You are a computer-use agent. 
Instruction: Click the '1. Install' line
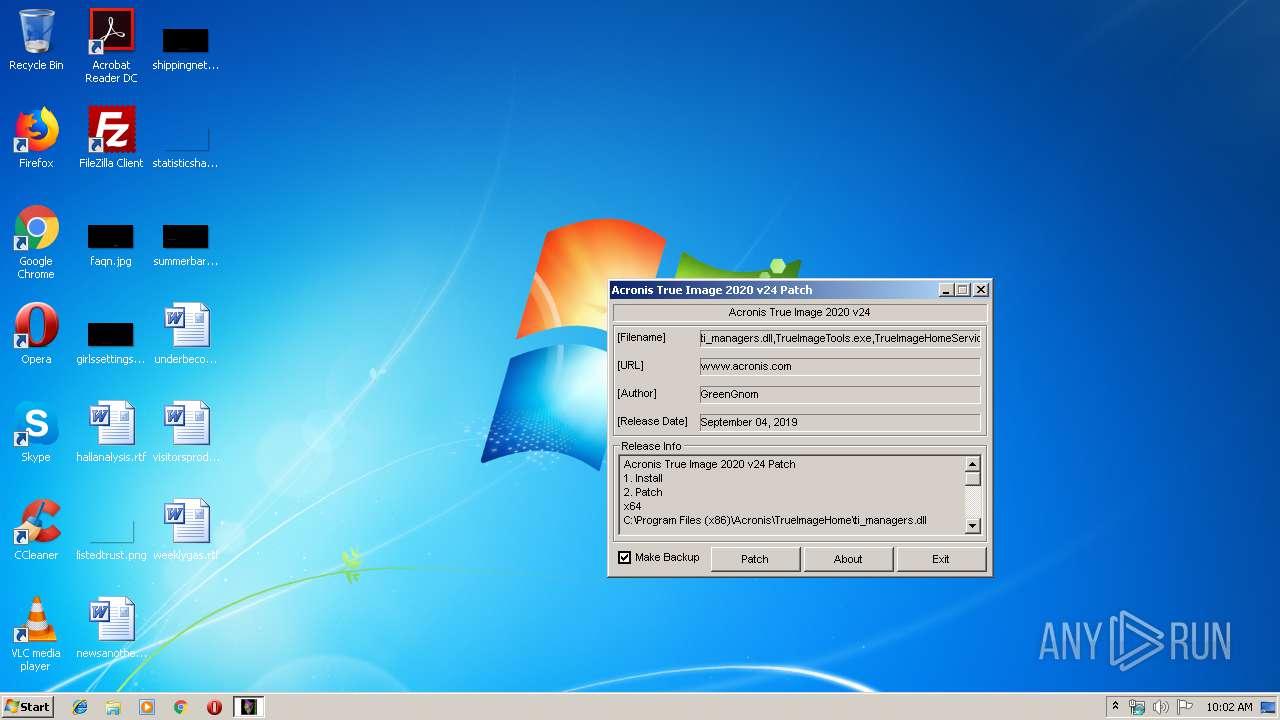tap(643, 478)
